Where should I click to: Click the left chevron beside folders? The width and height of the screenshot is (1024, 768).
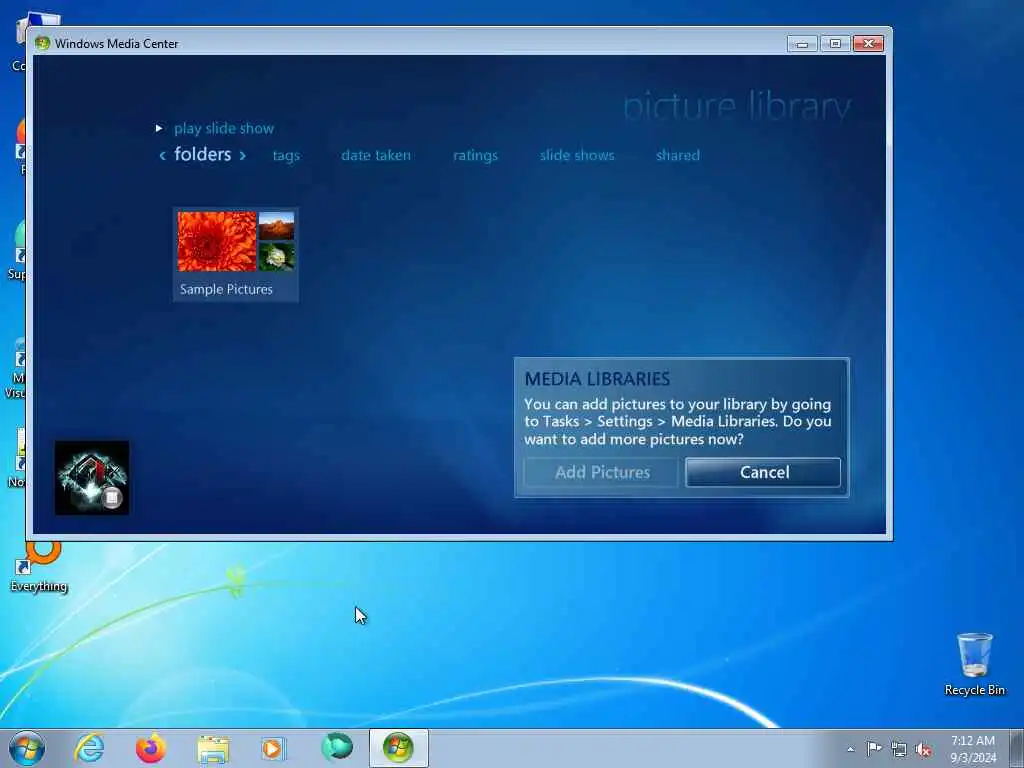(163, 155)
